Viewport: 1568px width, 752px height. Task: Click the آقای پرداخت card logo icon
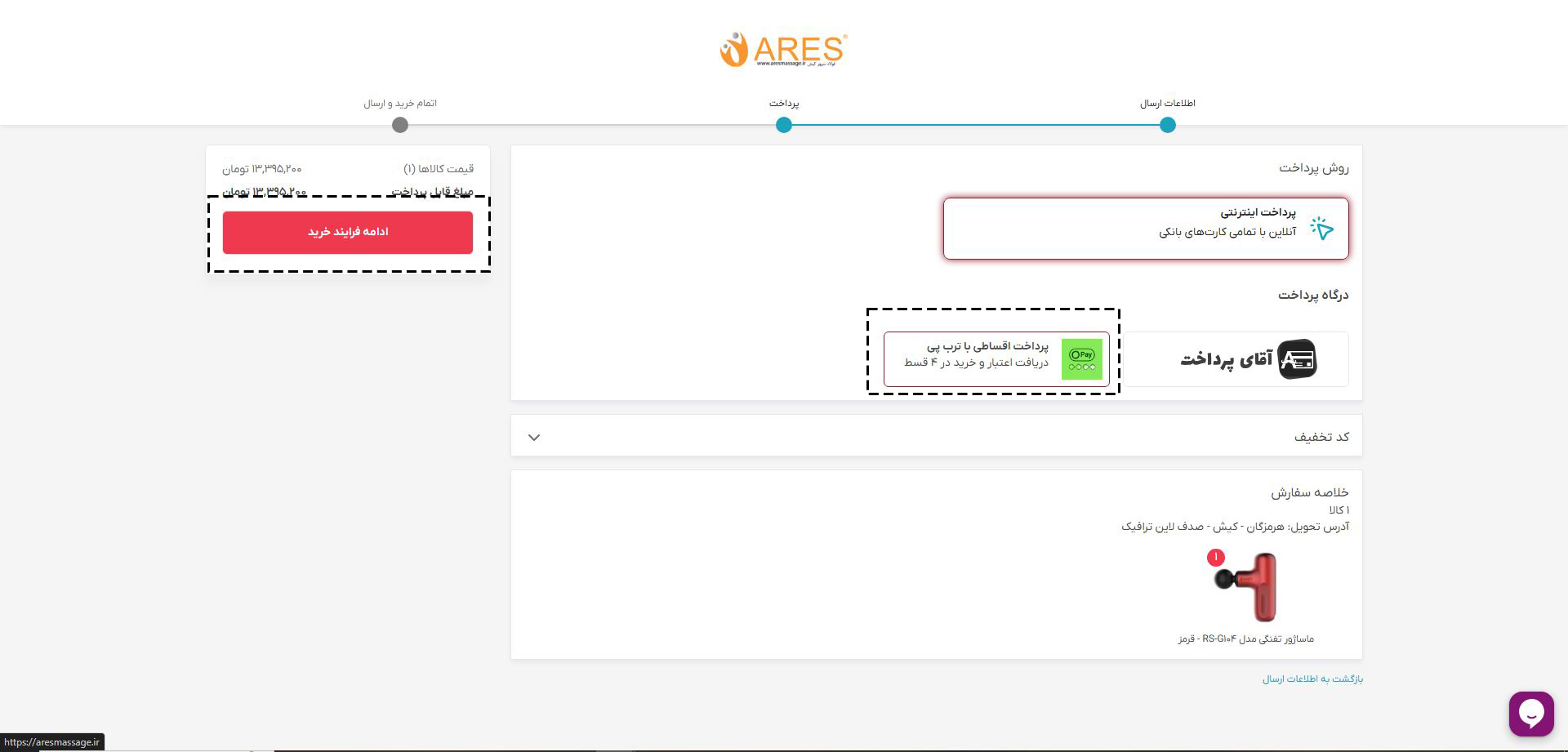[1297, 359]
